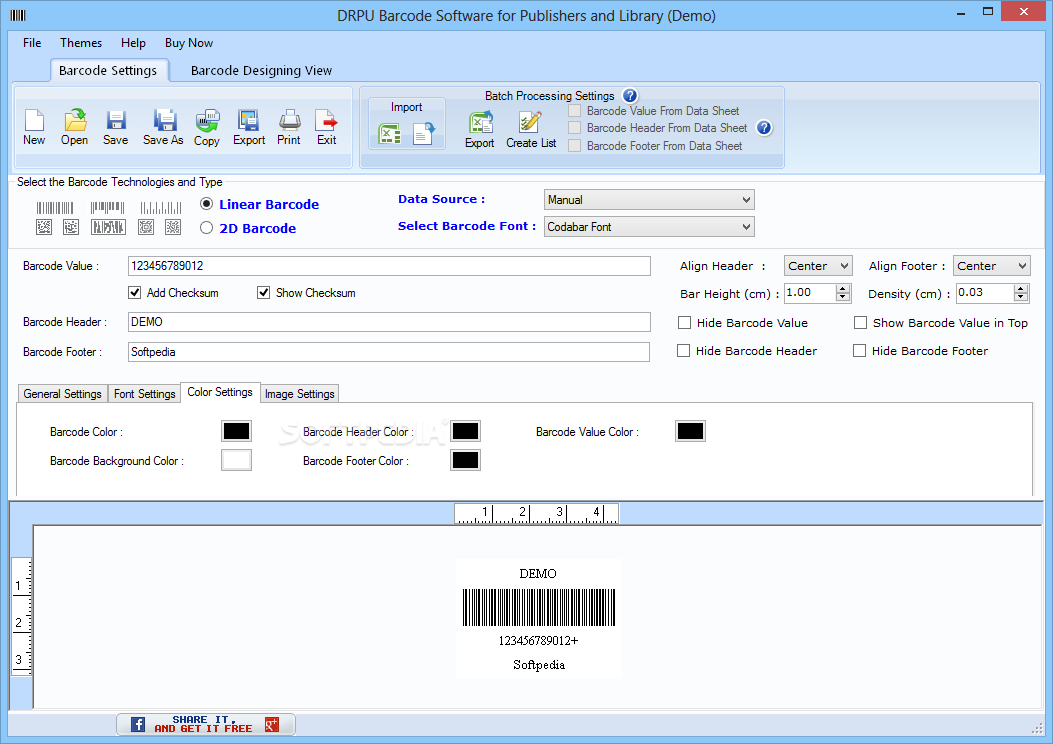Check Barcode Value From Data Sheet
This screenshot has height=744, width=1053.
coord(575,111)
